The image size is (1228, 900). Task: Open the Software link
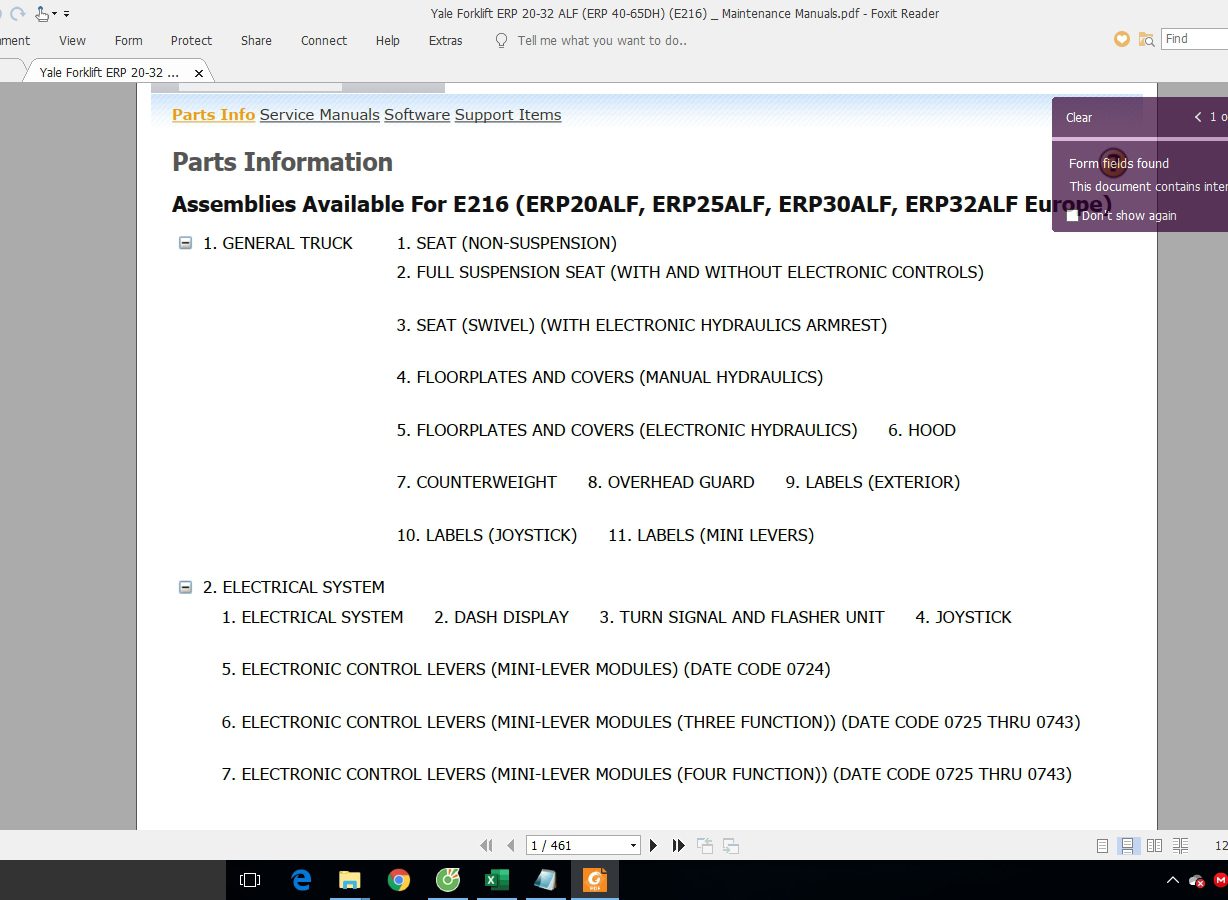tap(417, 115)
